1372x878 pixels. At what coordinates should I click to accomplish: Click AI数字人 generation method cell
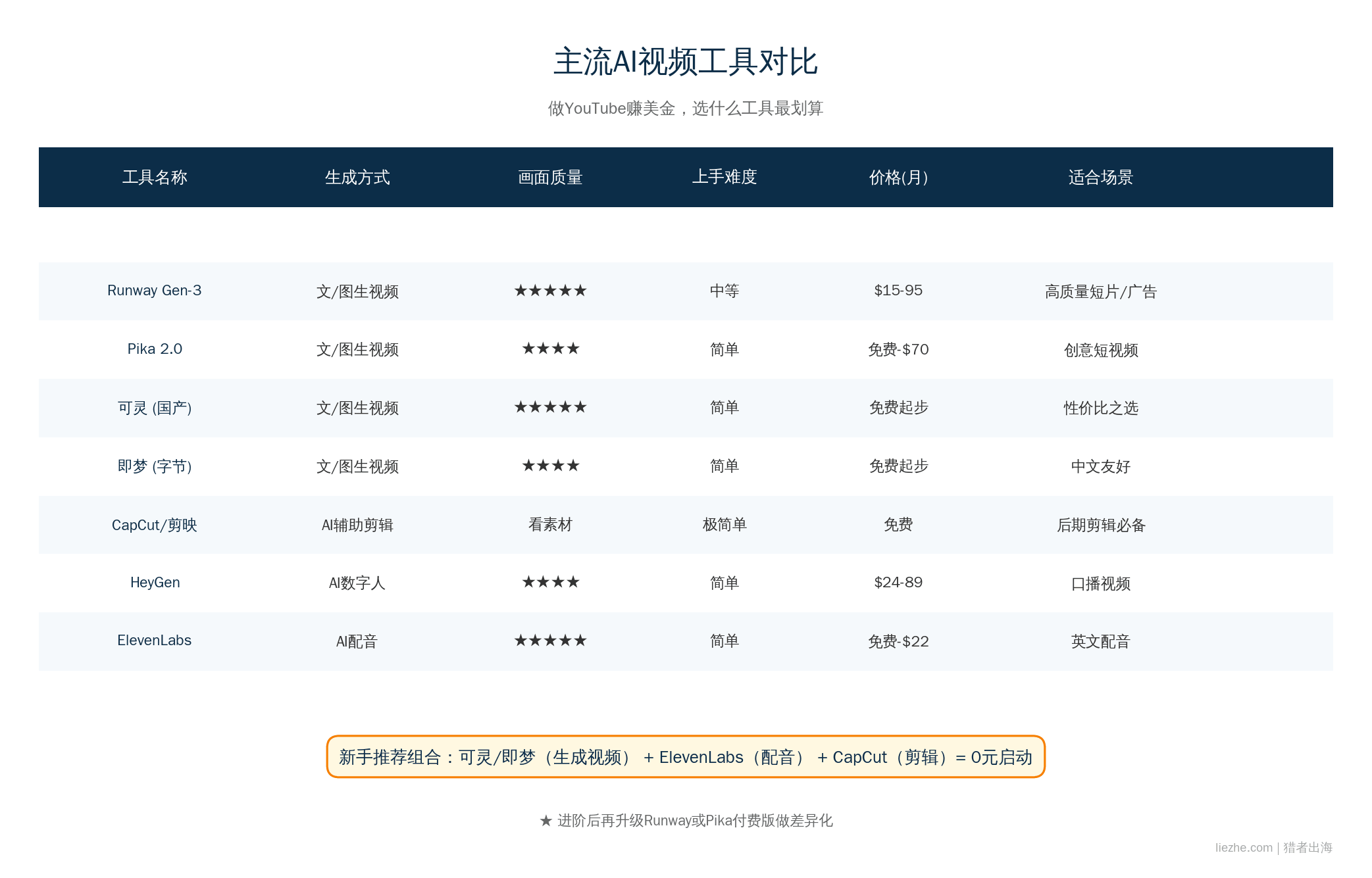357,583
